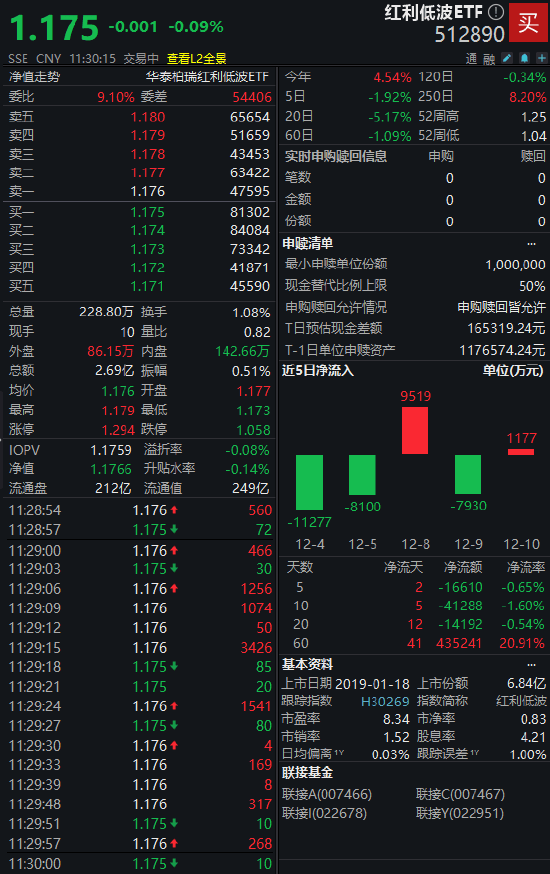The height and width of the screenshot is (874, 550).
Task: Open 联接I(022678) linked fund
Action: pos(324,813)
